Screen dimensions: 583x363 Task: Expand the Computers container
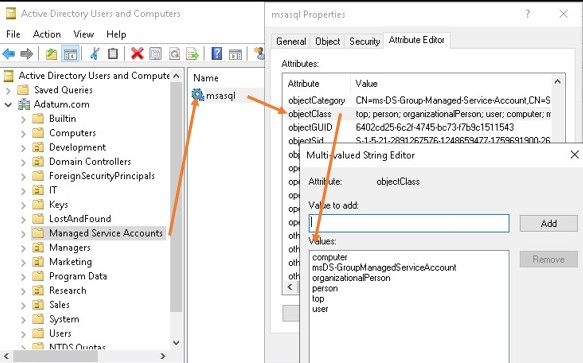[x=23, y=134]
